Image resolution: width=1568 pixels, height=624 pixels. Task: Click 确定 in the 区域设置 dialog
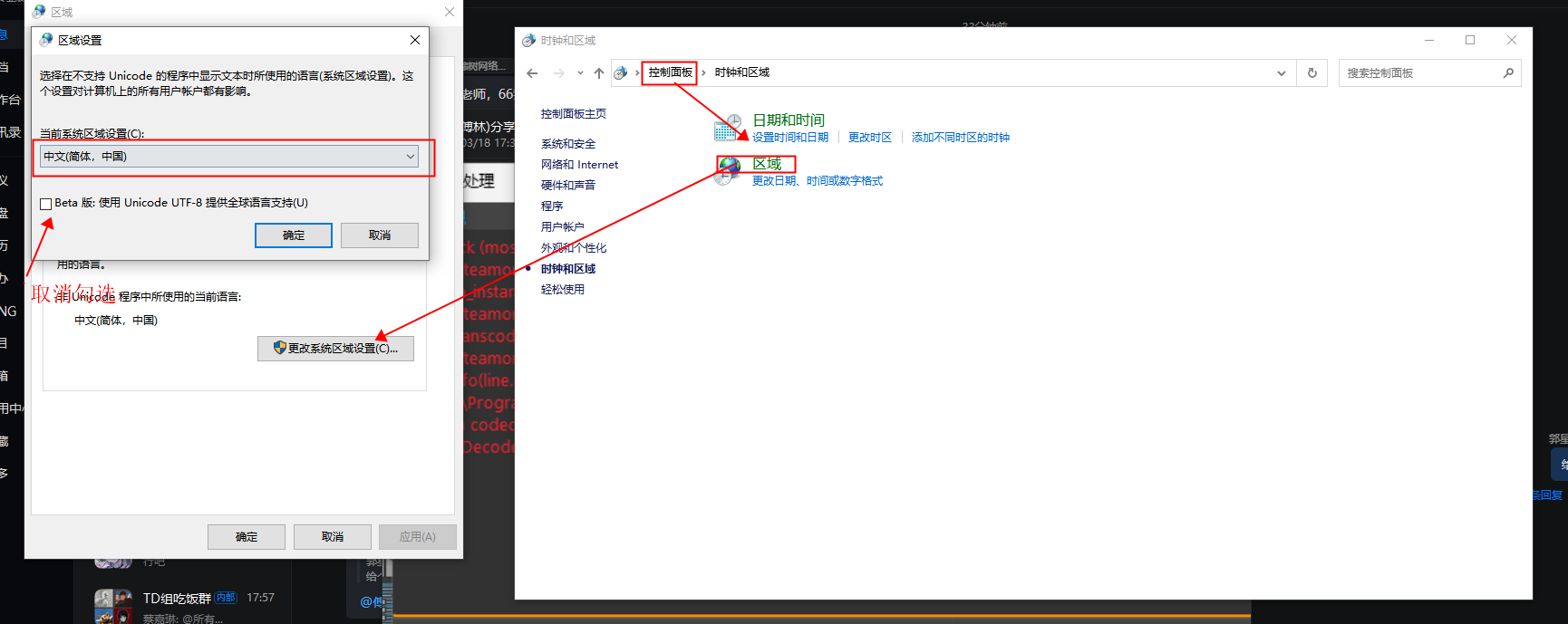[294, 235]
